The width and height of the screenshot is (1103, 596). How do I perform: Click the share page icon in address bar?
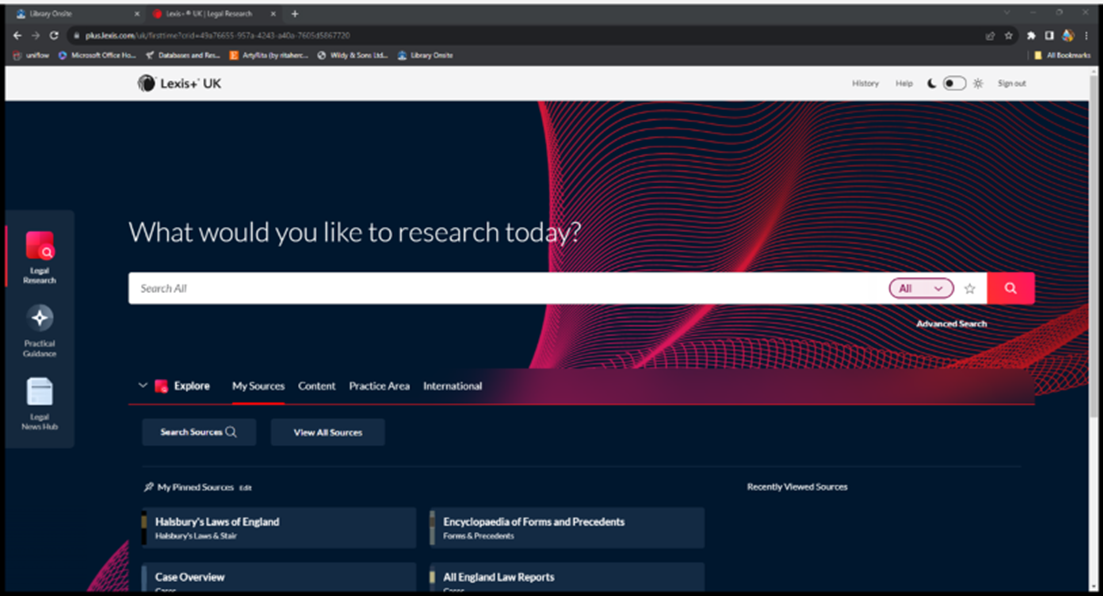[x=990, y=35]
